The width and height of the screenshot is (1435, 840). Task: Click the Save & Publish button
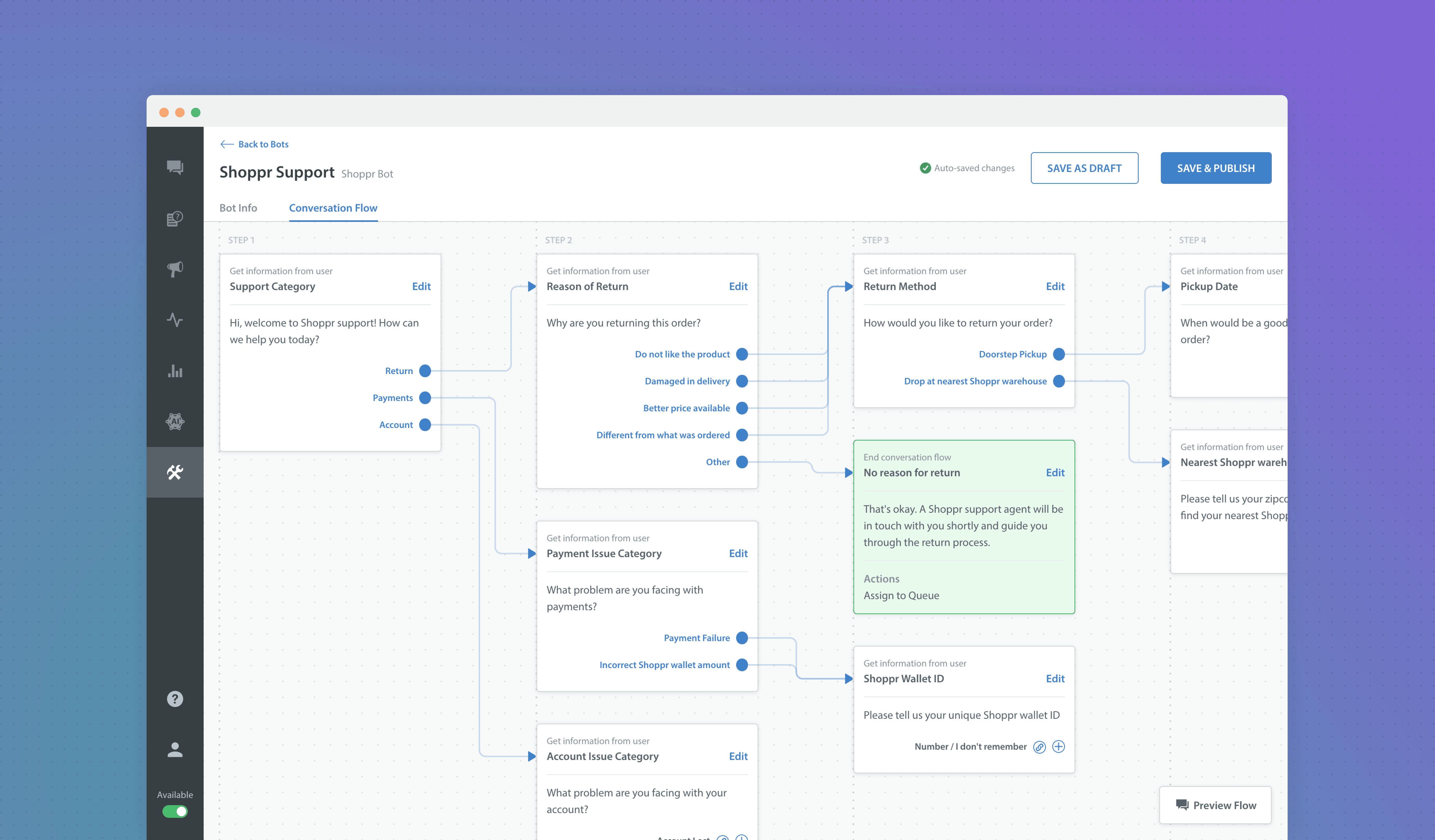1216,168
